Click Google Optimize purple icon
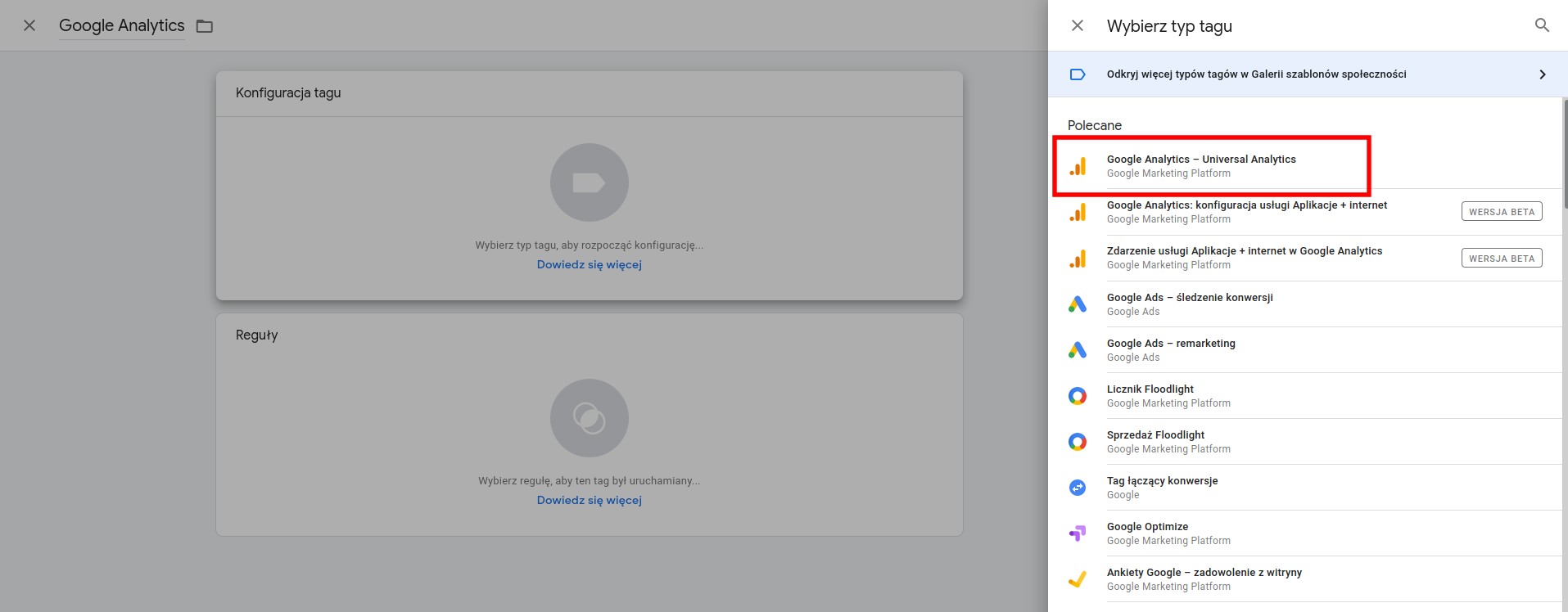The height and width of the screenshot is (612, 1568). point(1078,533)
